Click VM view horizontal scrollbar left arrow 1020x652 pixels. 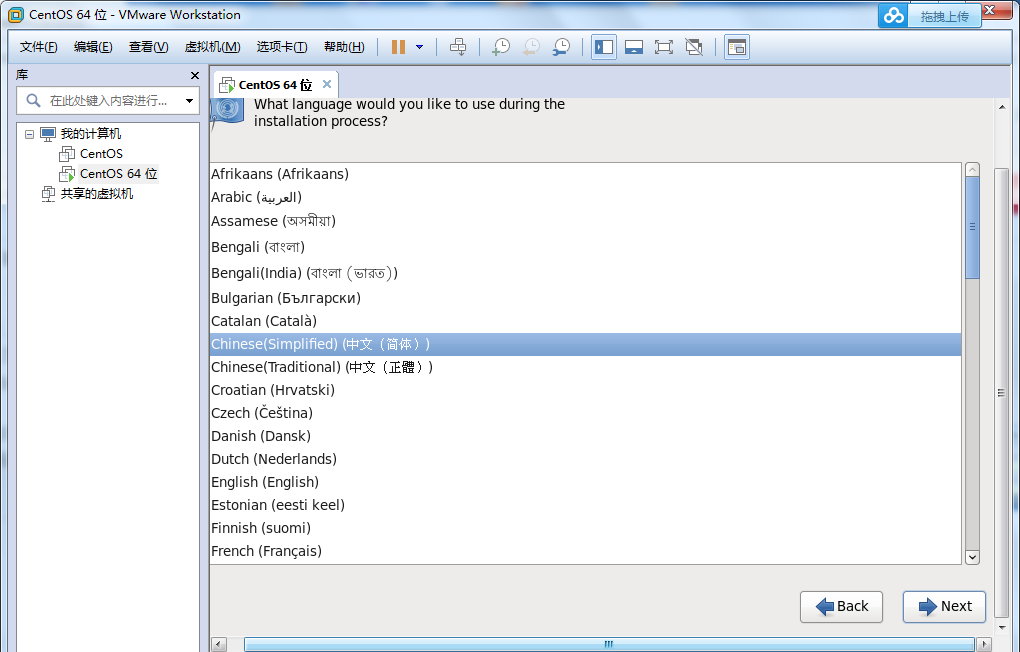tap(219, 644)
